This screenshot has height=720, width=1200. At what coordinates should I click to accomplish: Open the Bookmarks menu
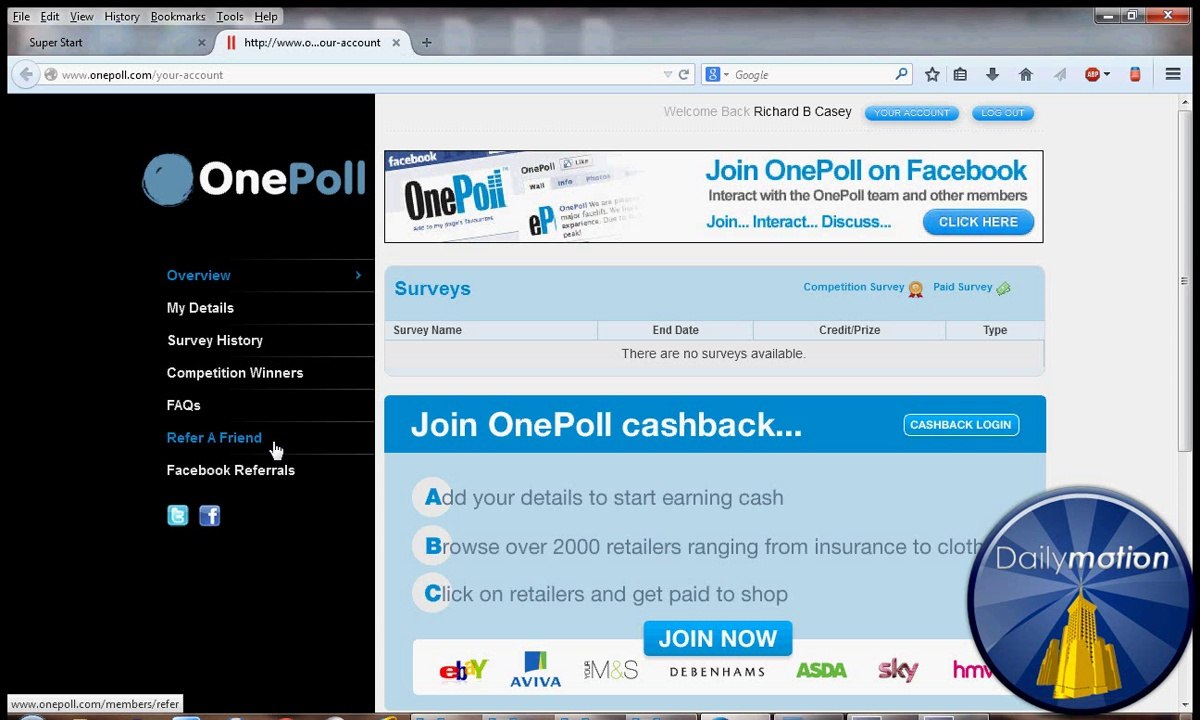pos(178,16)
